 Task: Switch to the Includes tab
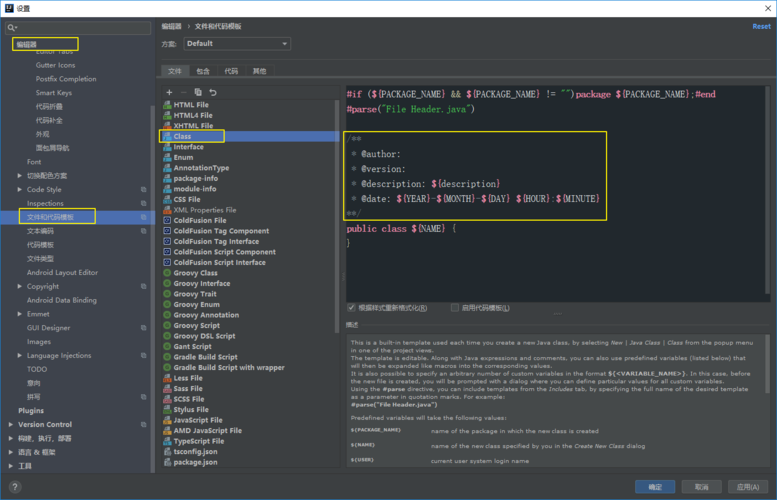(x=203, y=71)
